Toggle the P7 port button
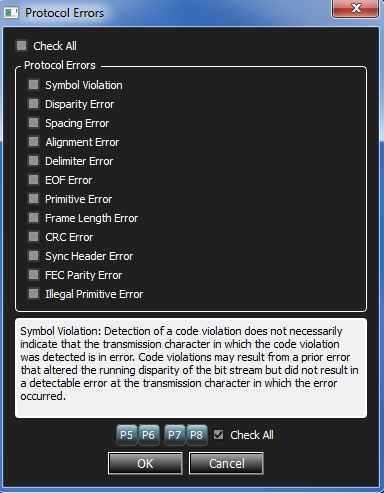This screenshot has height=493, width=384. pos(175,435)
